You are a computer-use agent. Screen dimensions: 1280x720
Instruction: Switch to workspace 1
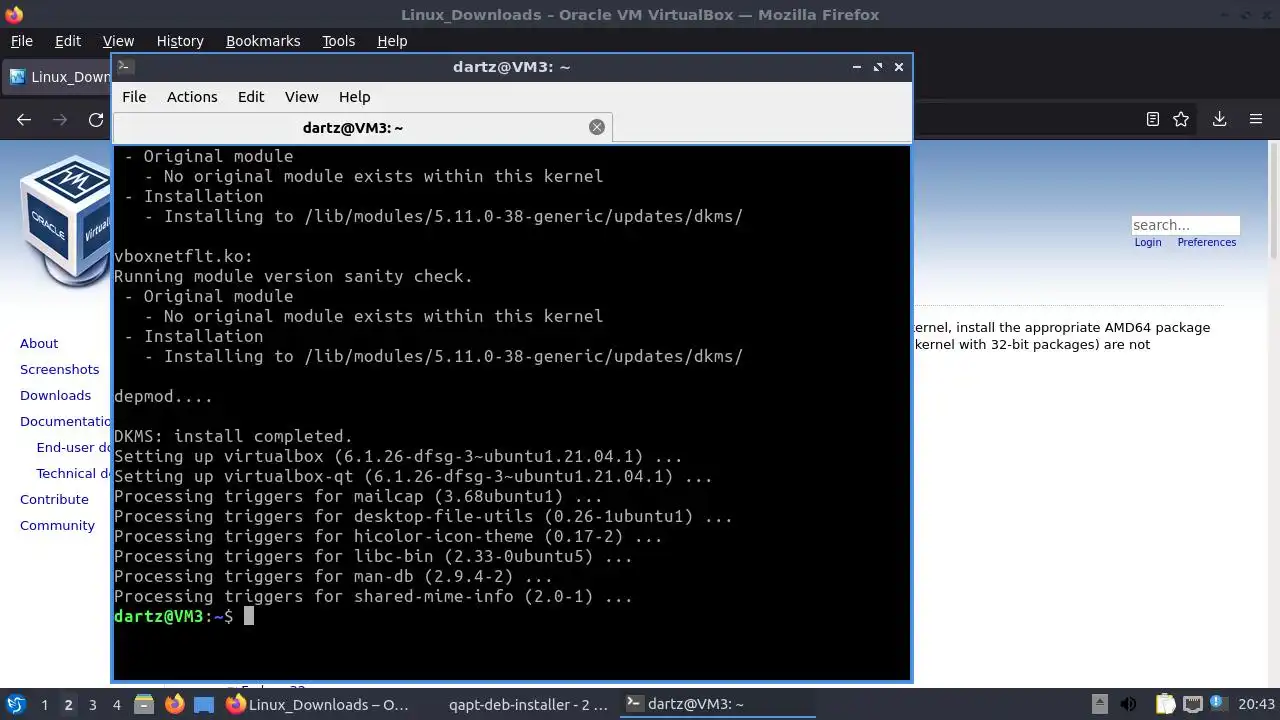(44, 705)
